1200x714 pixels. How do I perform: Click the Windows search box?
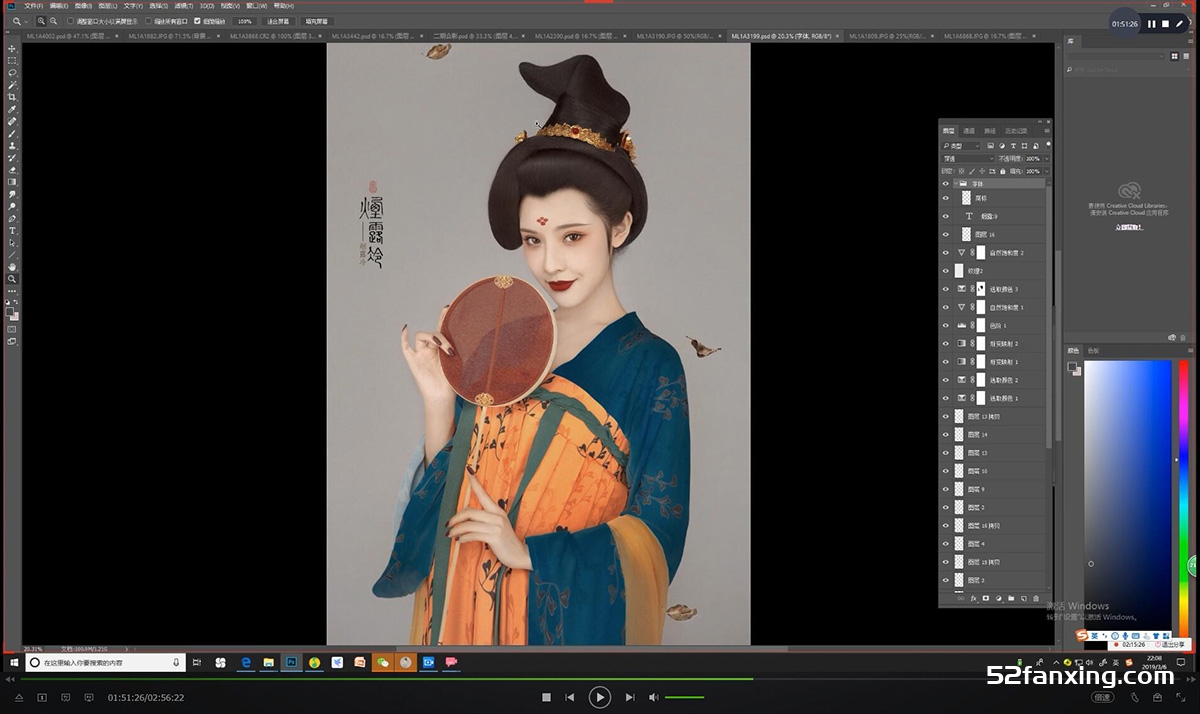tap(105, 662)
